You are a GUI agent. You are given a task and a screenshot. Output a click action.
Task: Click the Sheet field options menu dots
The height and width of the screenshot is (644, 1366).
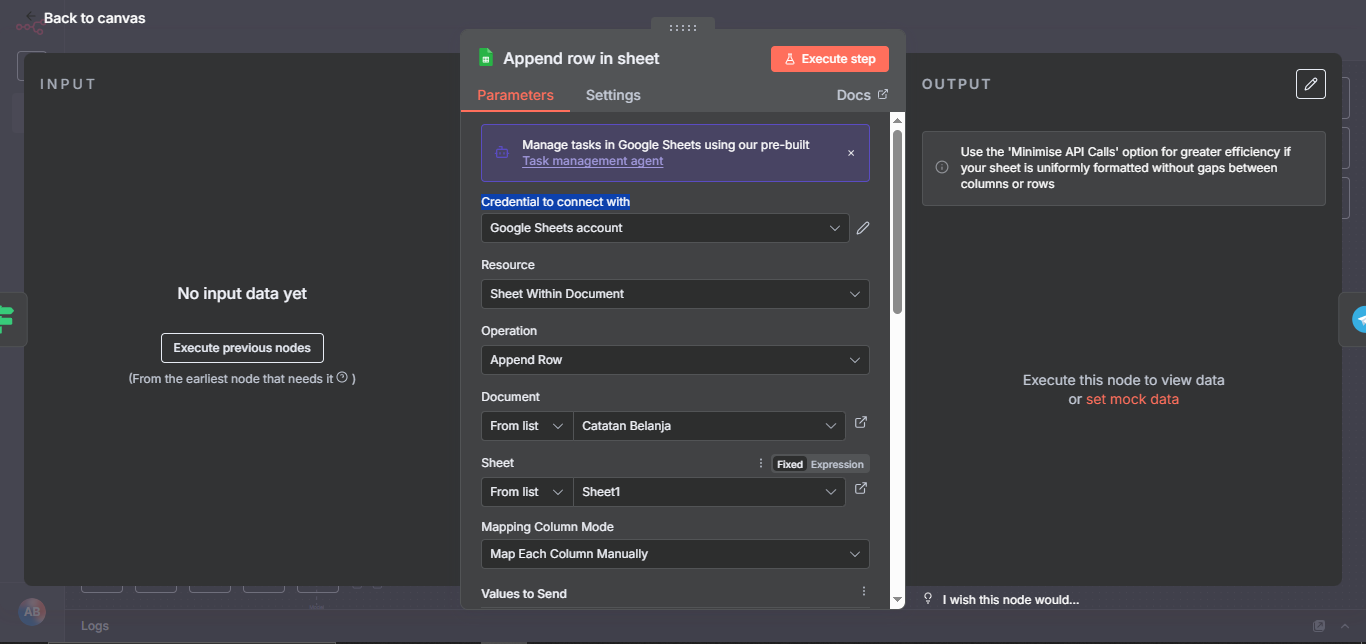(x=761, y=464)
